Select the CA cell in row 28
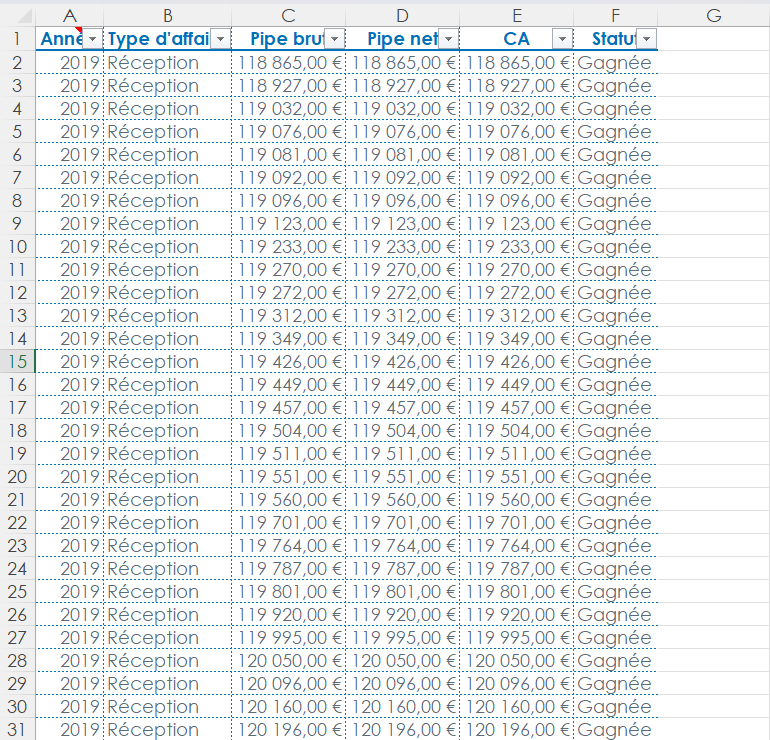Viewport: 770px width, 740px height. point(516,661)
